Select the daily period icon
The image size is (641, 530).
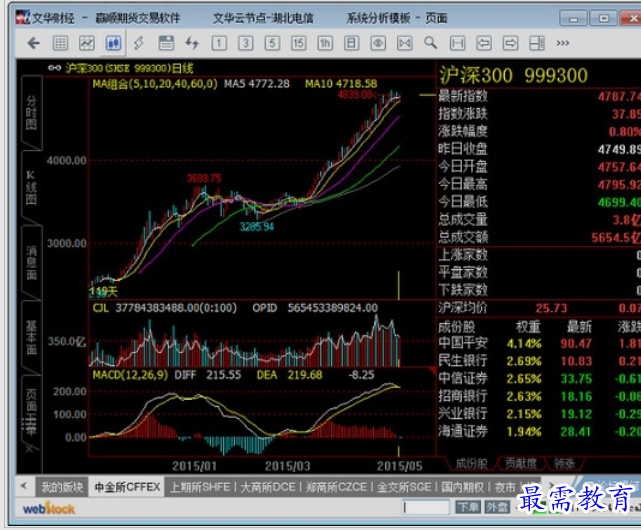[x=352, y=43]
